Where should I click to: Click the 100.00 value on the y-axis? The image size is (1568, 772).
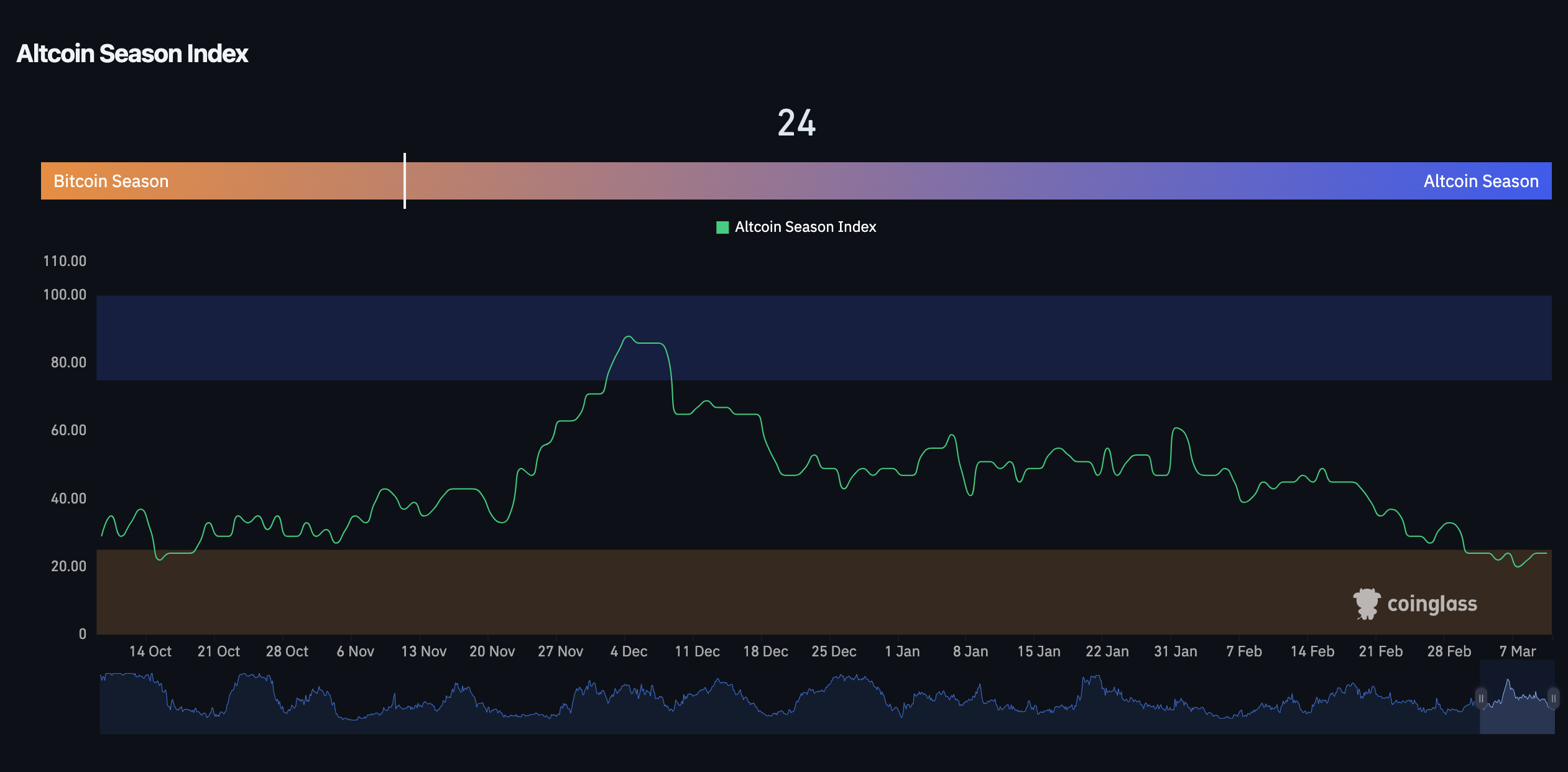click(65, 295)
